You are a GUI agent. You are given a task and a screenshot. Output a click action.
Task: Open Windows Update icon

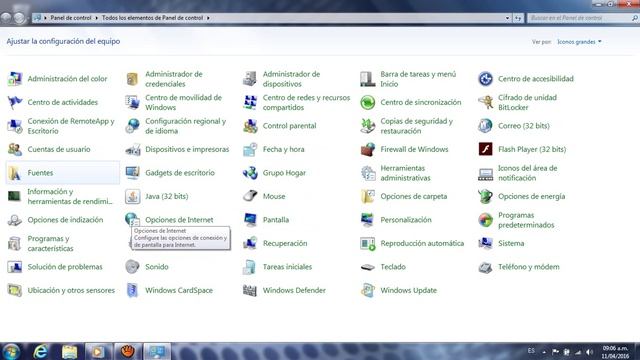(367, 291)
